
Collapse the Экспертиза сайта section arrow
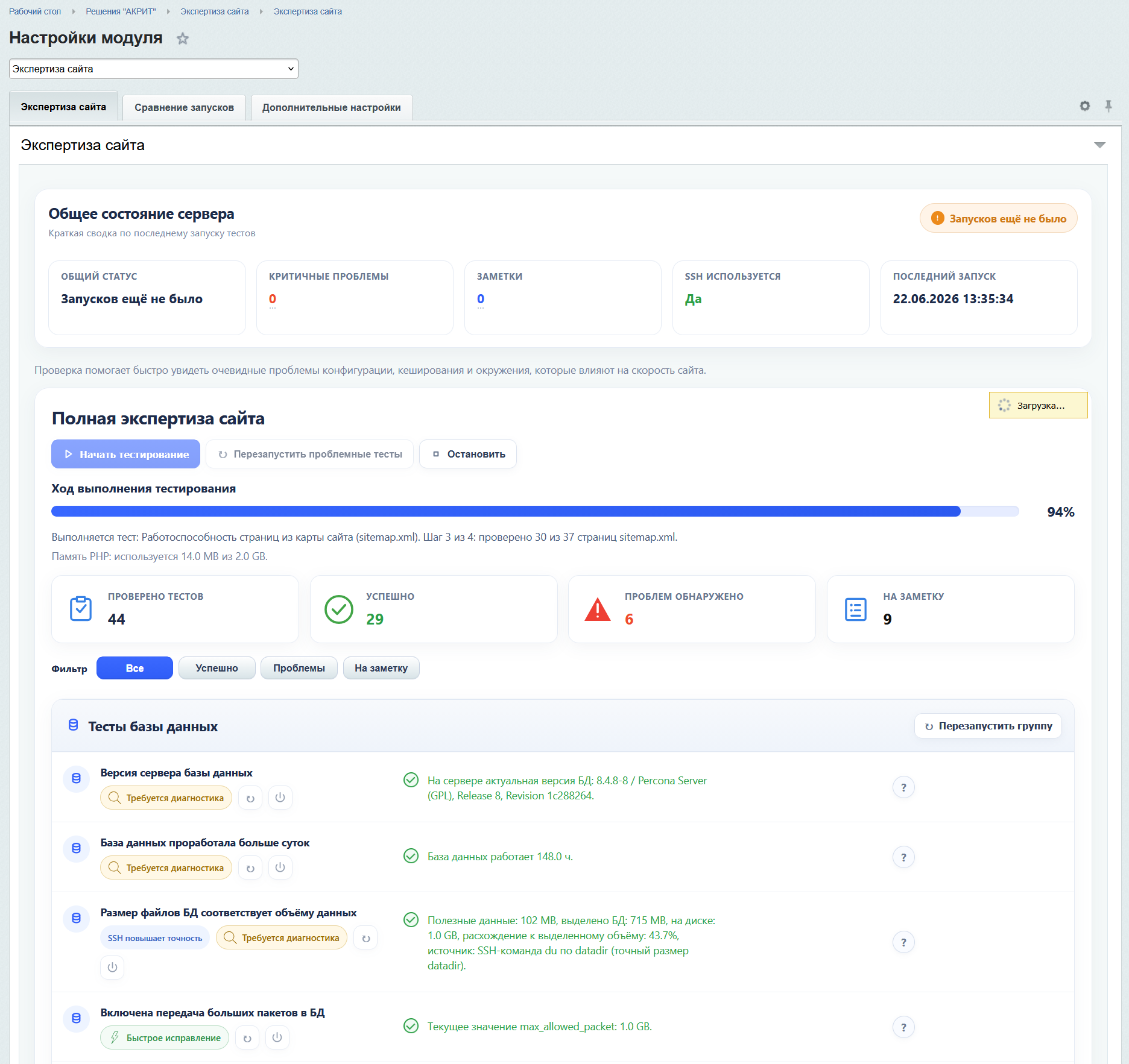1099,145
